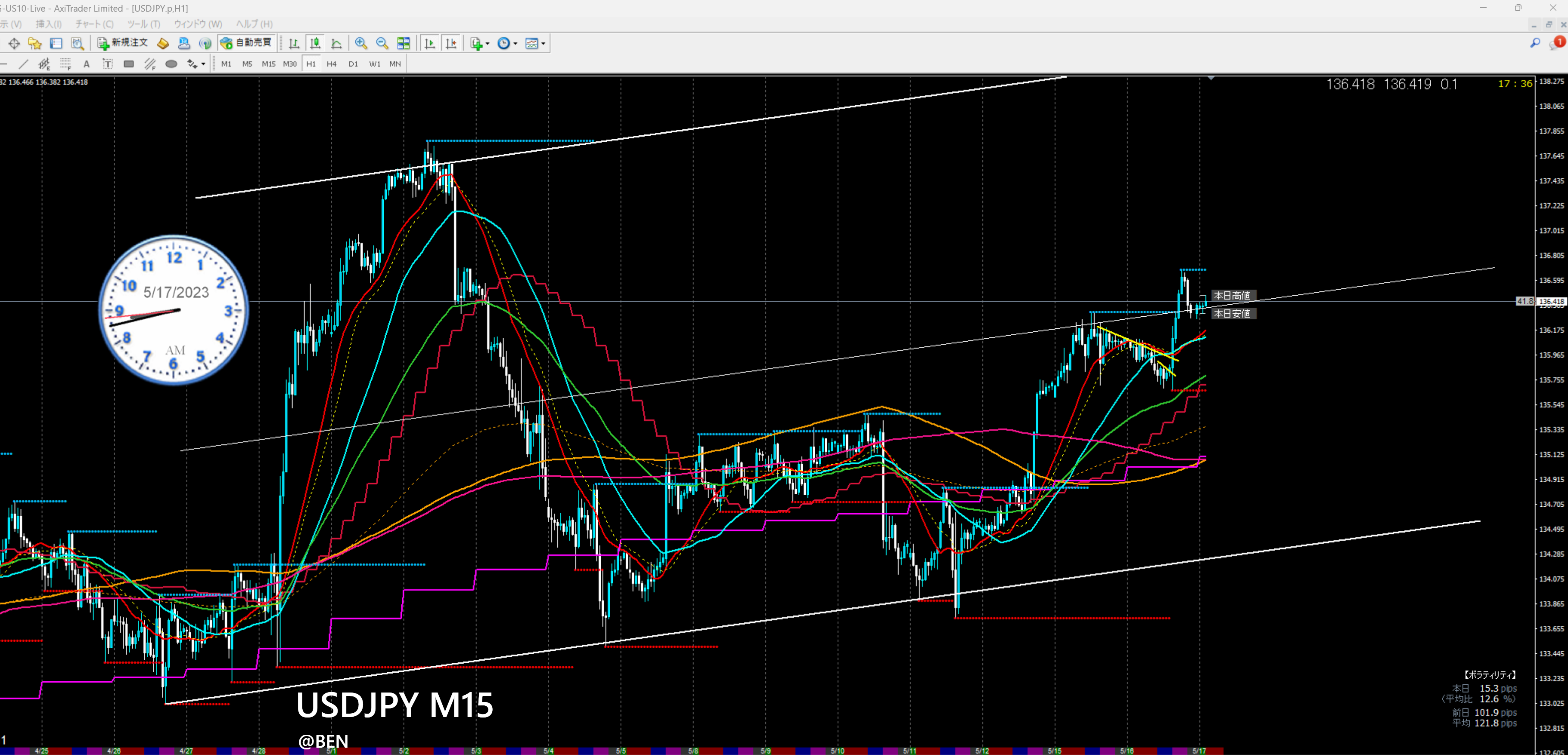Open the periodicity clock dropdown arrow
The height and width of the screenshot is (755, 1568).
515,43
